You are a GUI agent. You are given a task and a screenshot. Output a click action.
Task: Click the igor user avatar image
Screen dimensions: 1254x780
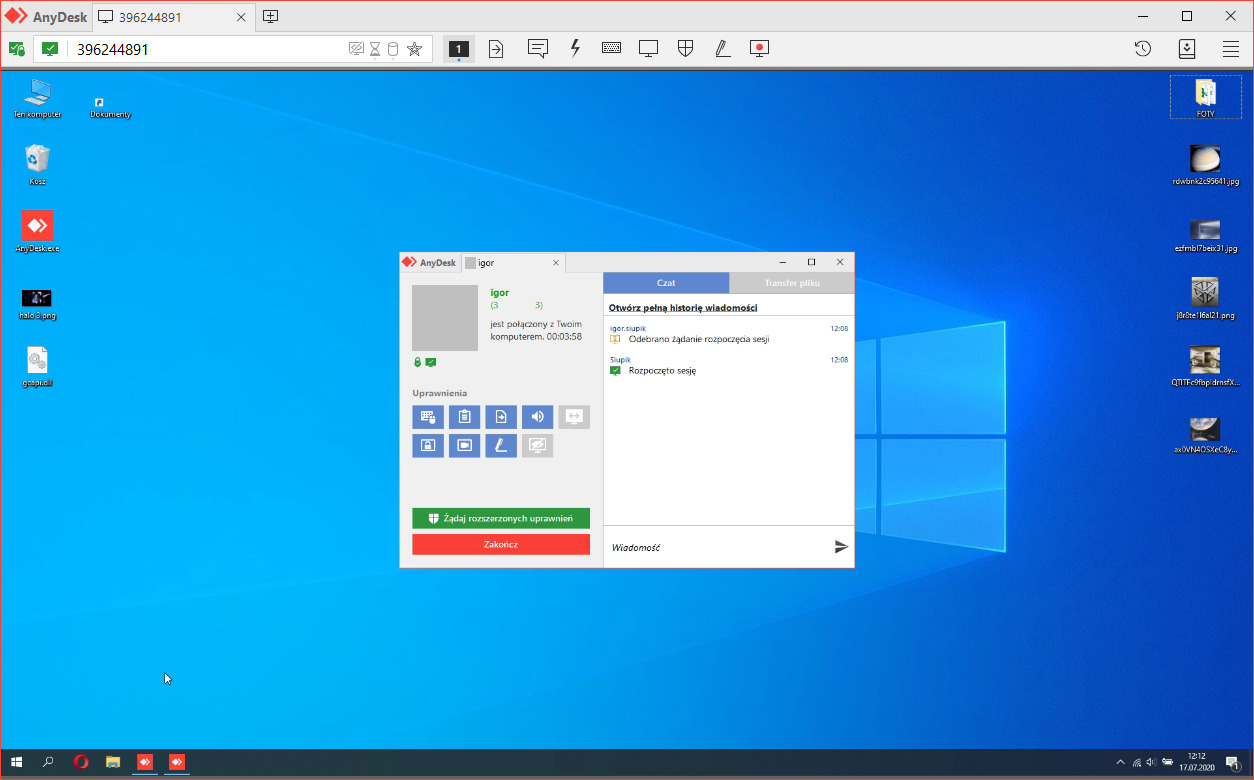point(445,318)
